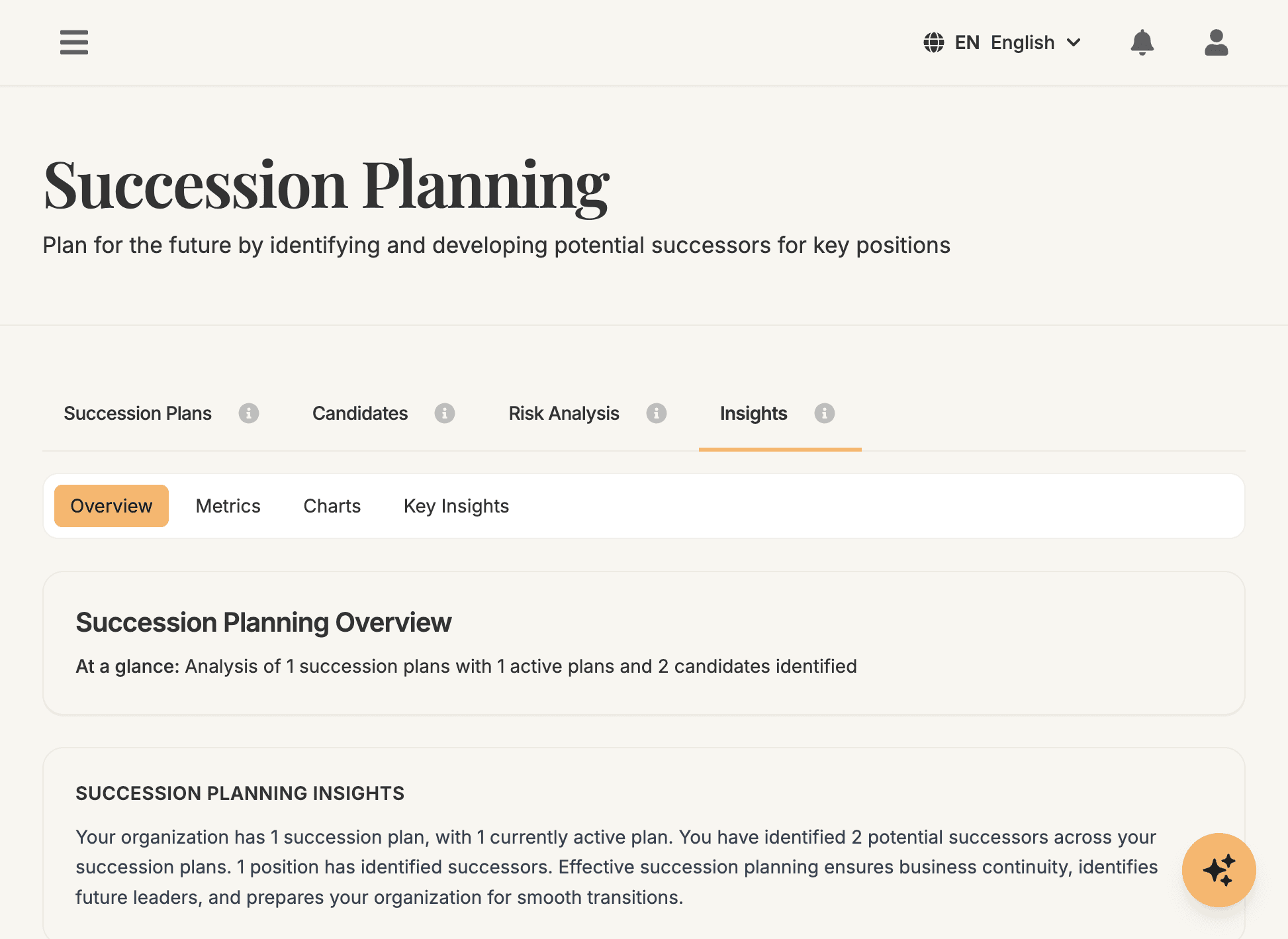
Task: Switch to the Risk Analysis tab
Action: pos(563,413)
